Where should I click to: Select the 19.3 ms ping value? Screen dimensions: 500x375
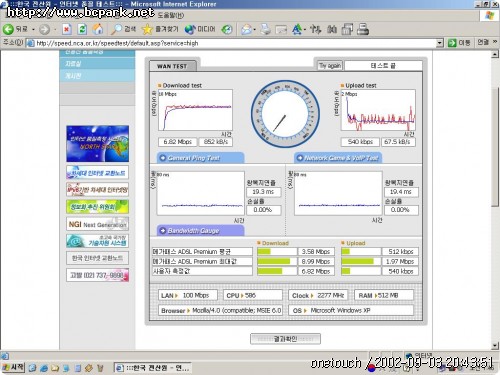263,192
